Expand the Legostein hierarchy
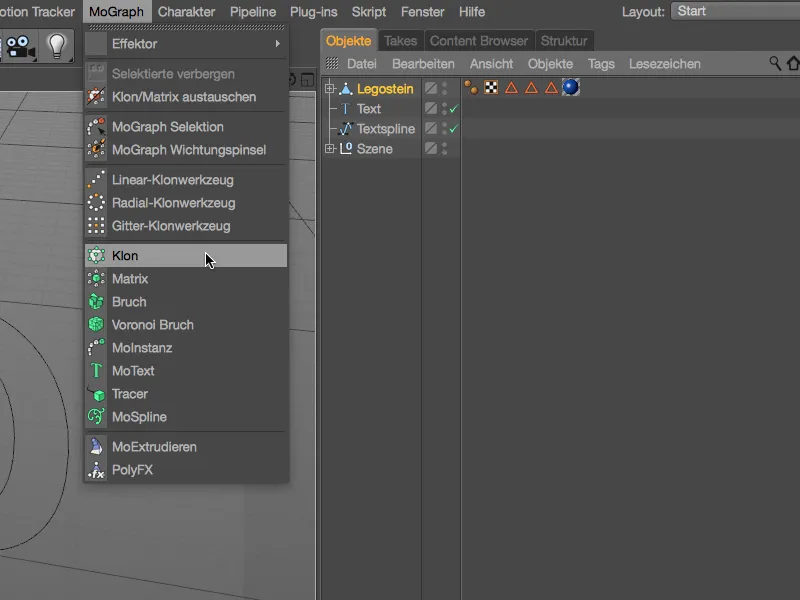This screenshot has width=800, height=600. [330, 88]
